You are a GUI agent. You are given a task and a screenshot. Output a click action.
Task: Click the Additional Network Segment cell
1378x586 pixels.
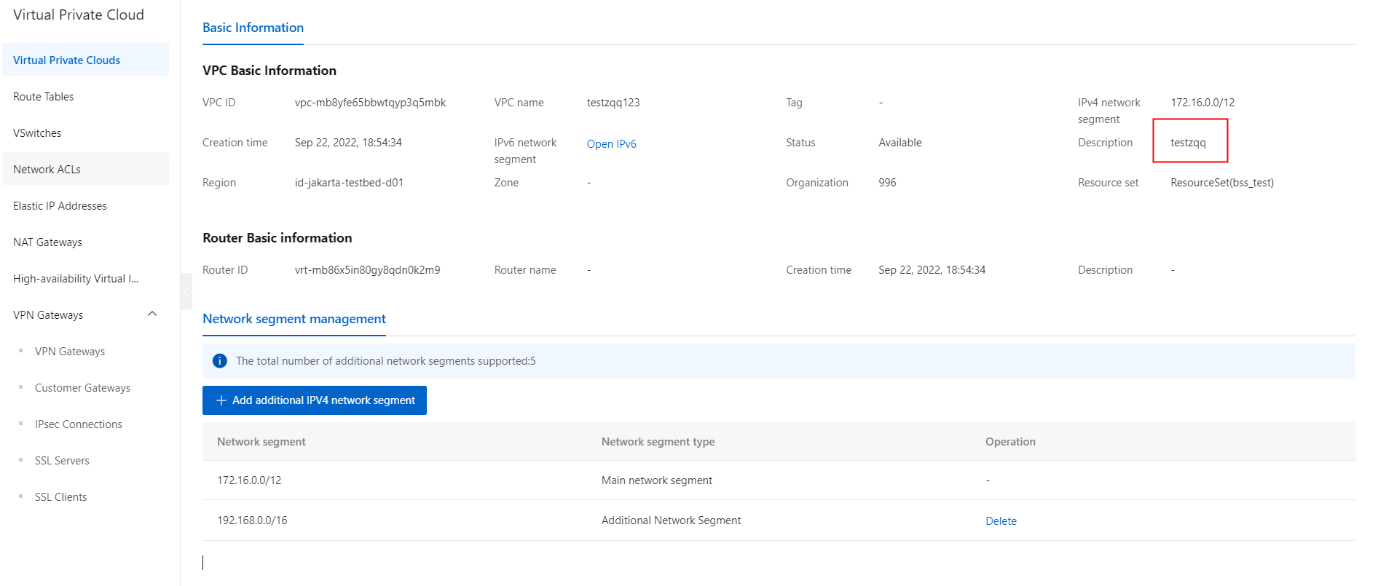point(671,520)
